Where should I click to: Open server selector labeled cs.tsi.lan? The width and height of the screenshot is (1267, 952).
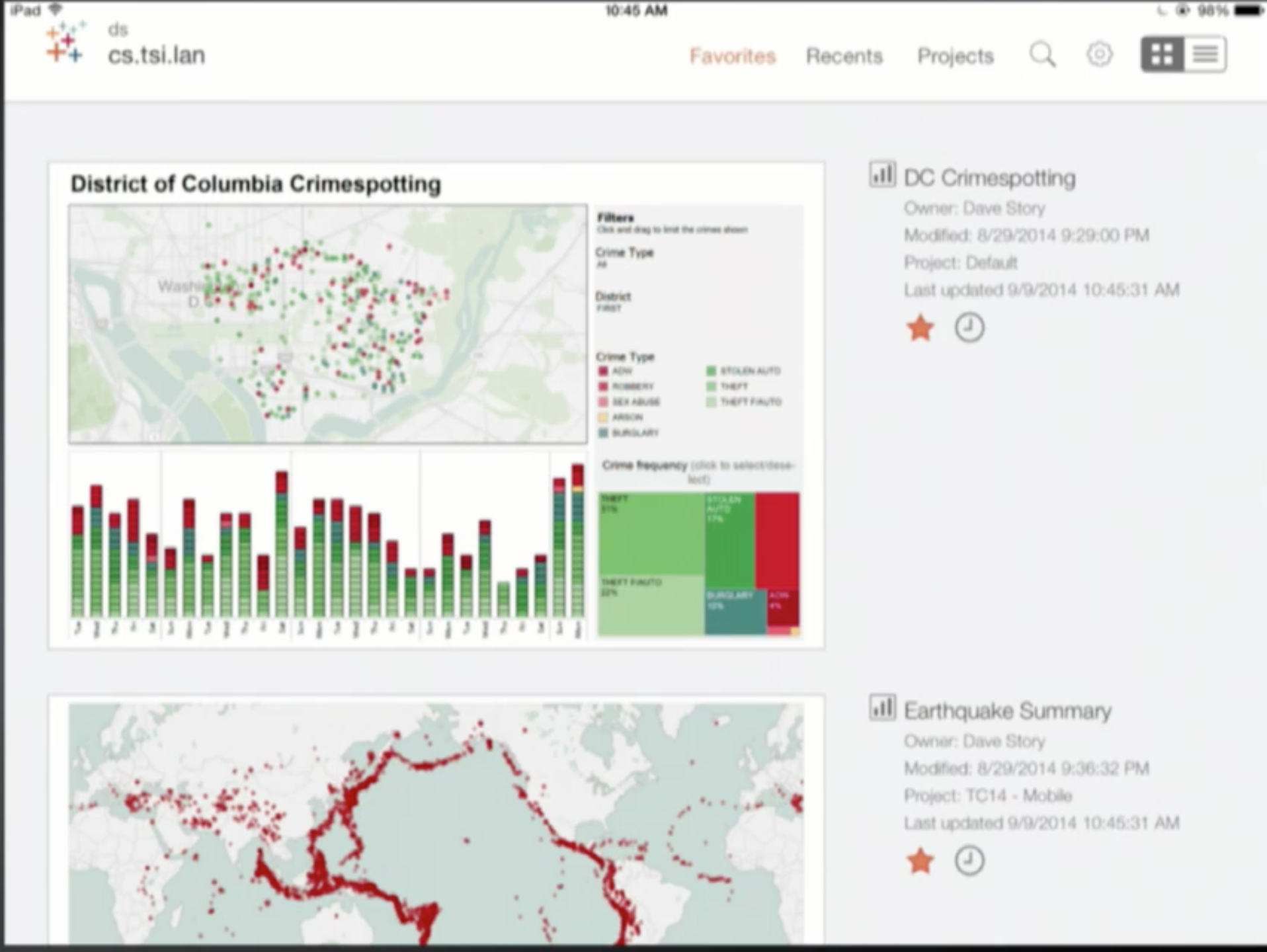[156, 56]
